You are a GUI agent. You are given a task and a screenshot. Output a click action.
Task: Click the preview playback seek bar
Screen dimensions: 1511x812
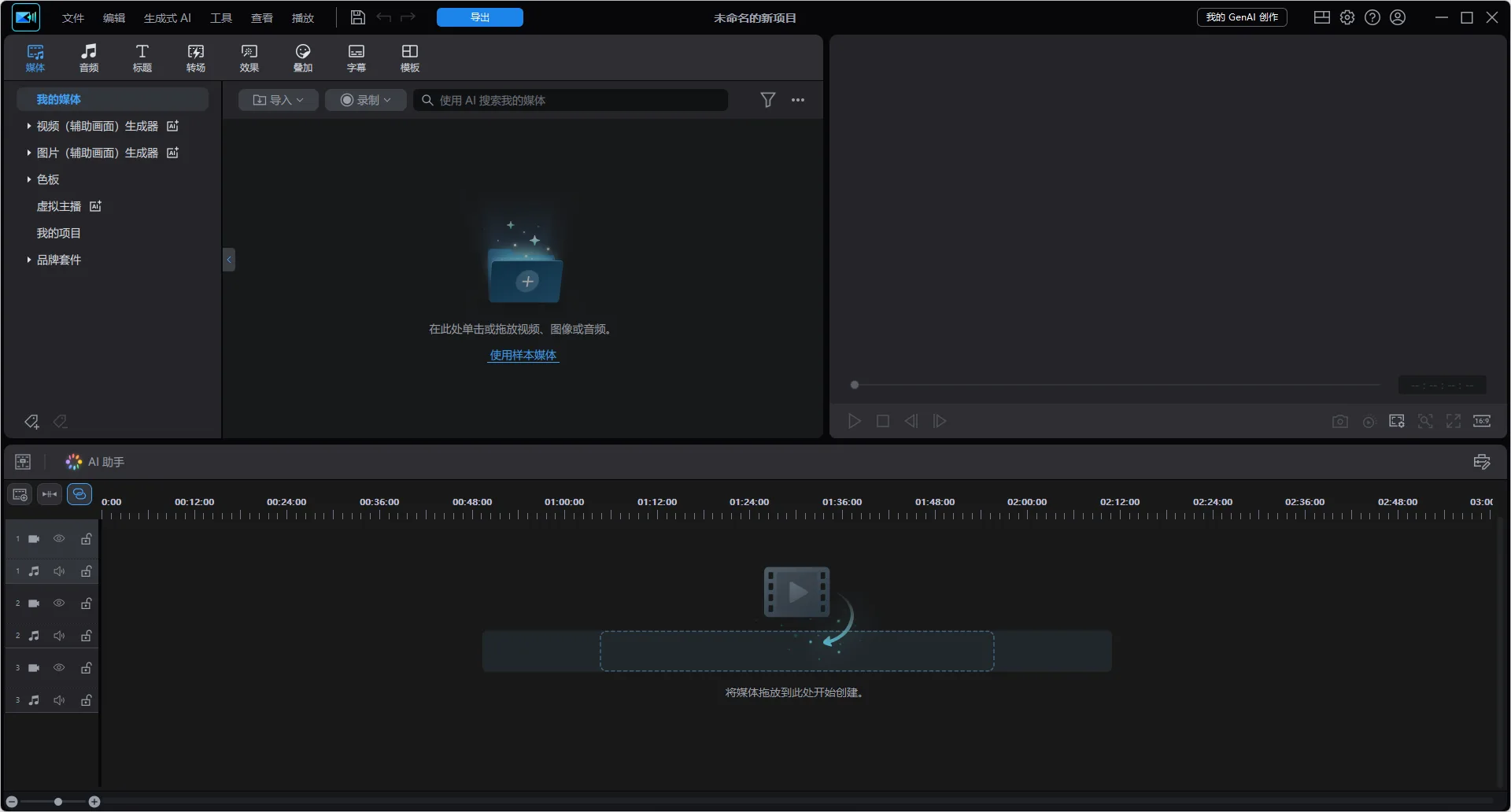point(1118,385)
